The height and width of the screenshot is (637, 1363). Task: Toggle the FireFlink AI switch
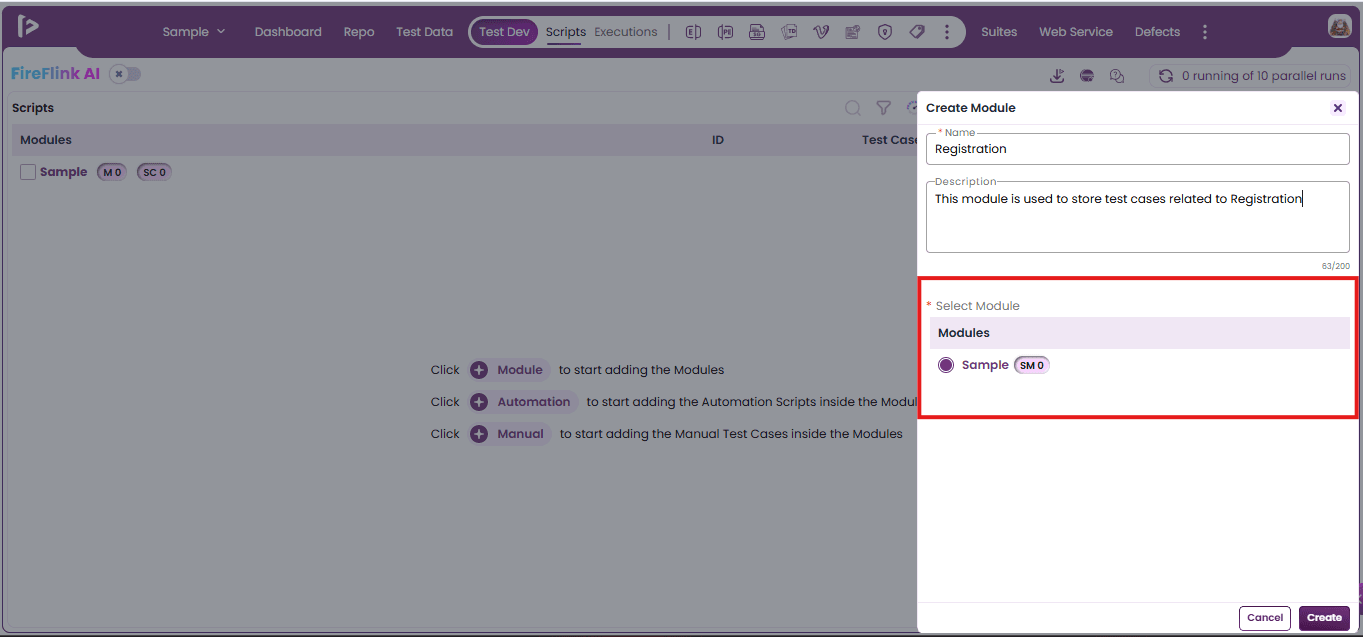125,74
